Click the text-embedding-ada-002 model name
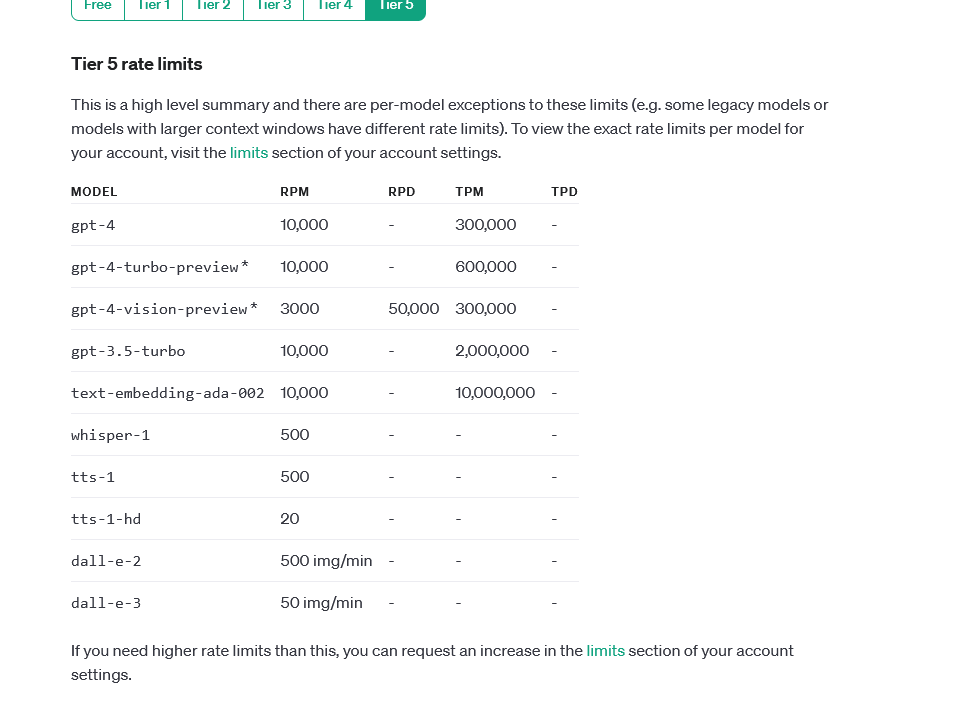Image resolution: width=973 pixels, height=717 pixels. click(168, 393)
